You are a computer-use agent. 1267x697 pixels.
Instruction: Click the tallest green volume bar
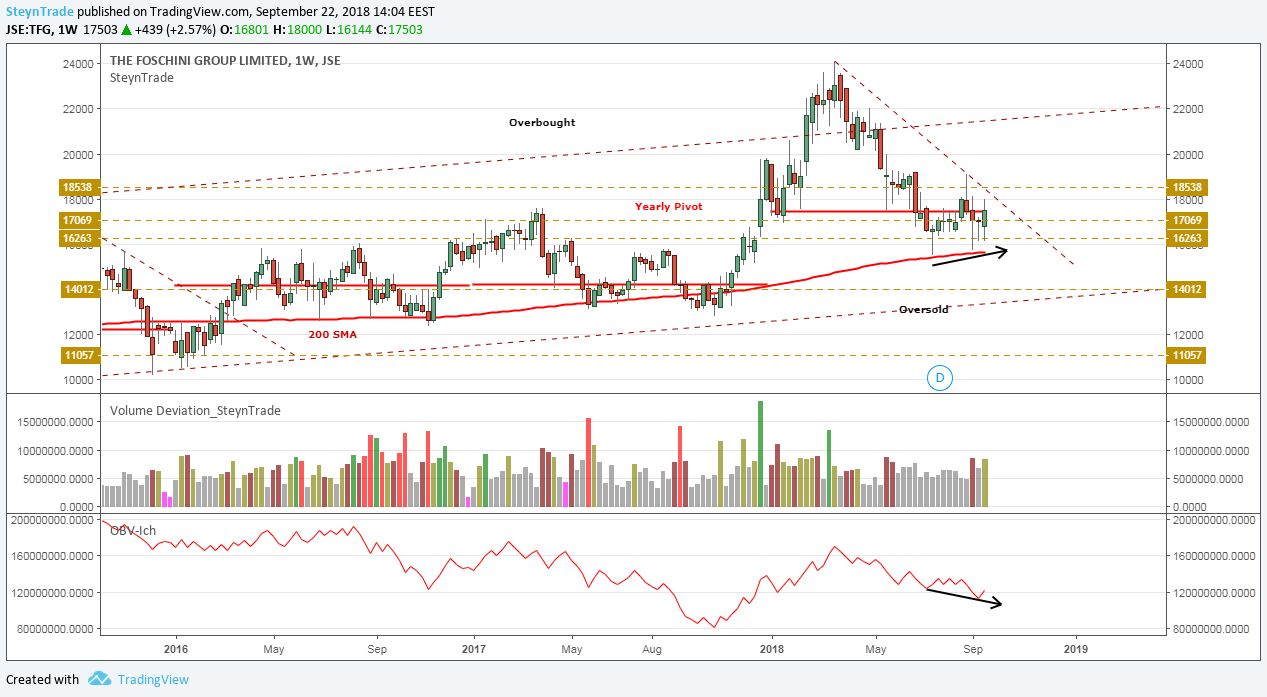(x=760, y=453)
